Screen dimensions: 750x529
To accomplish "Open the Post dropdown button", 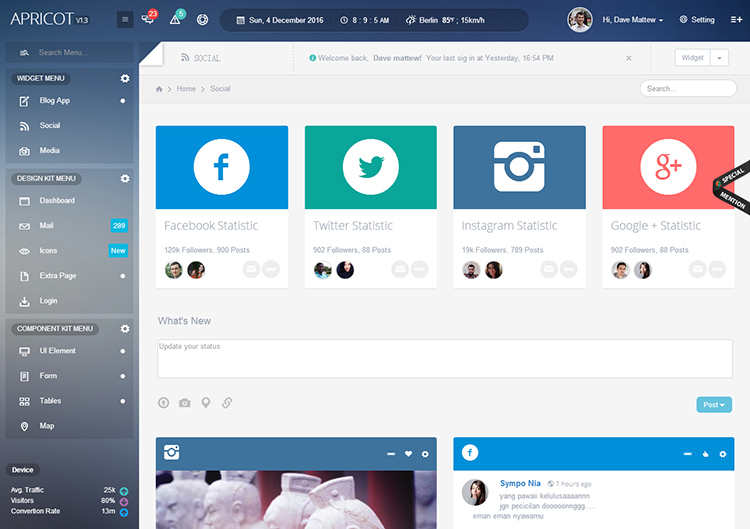I will click(x=714, y=405).
